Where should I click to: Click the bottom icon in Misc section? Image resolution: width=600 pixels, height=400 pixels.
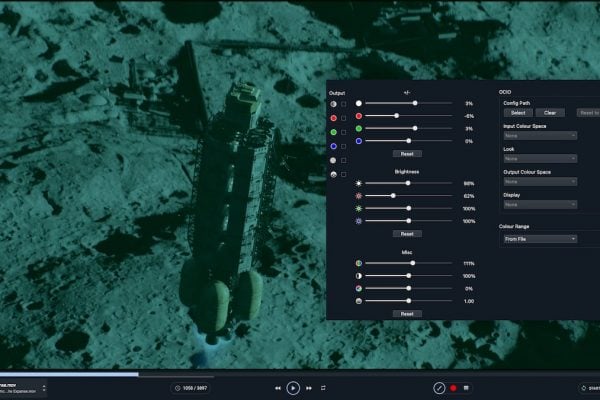[359, 301]
